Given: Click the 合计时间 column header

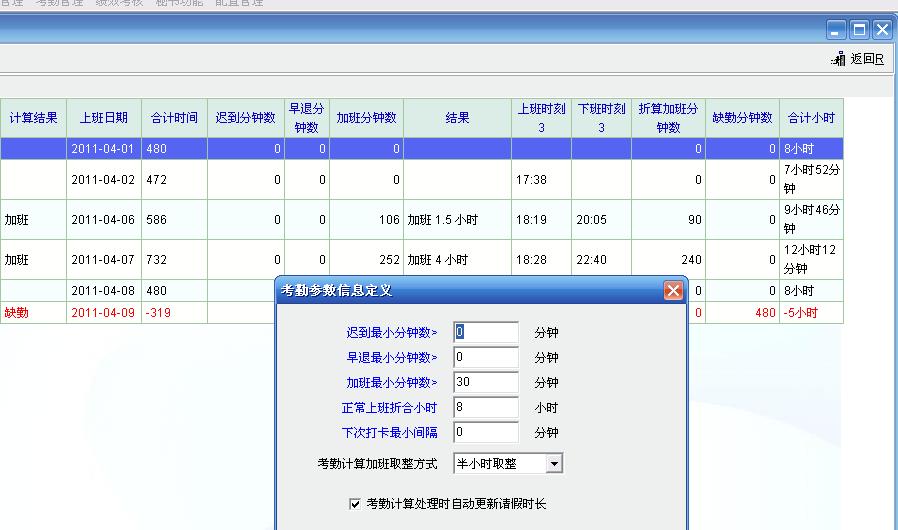Looking at the screenshot, I should tap(174, 118).
